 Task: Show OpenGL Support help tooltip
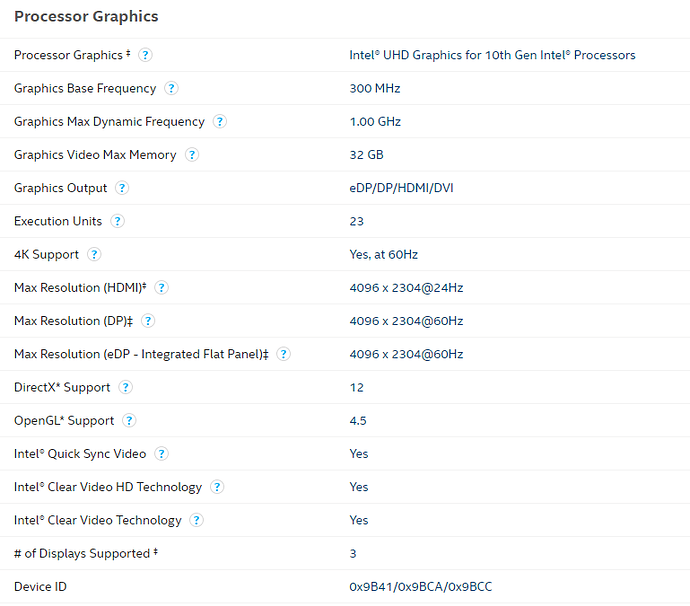click(129, 420)
